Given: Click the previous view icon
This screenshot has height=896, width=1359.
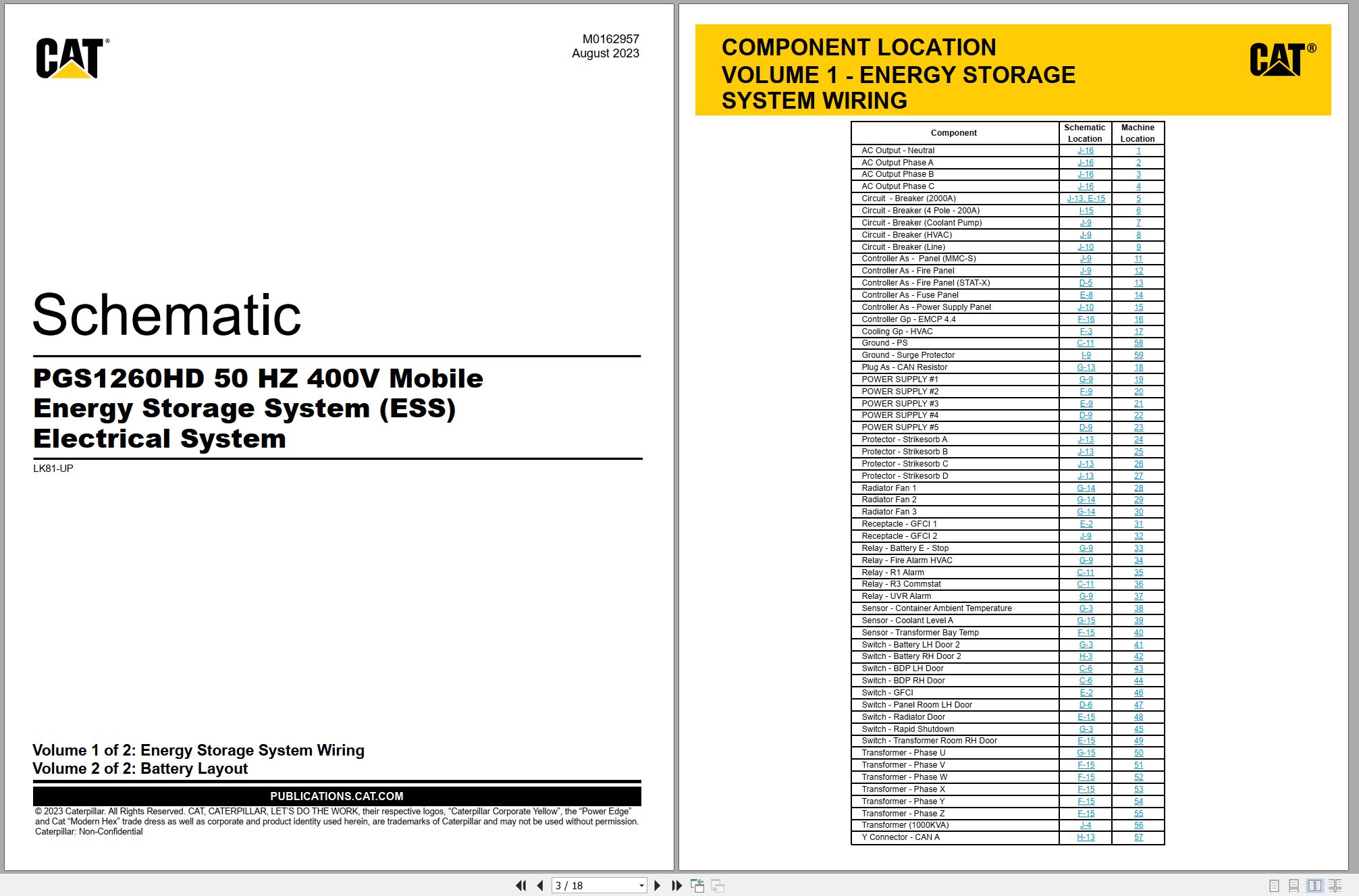Looking at the screenshot, I should click(697, 885).
